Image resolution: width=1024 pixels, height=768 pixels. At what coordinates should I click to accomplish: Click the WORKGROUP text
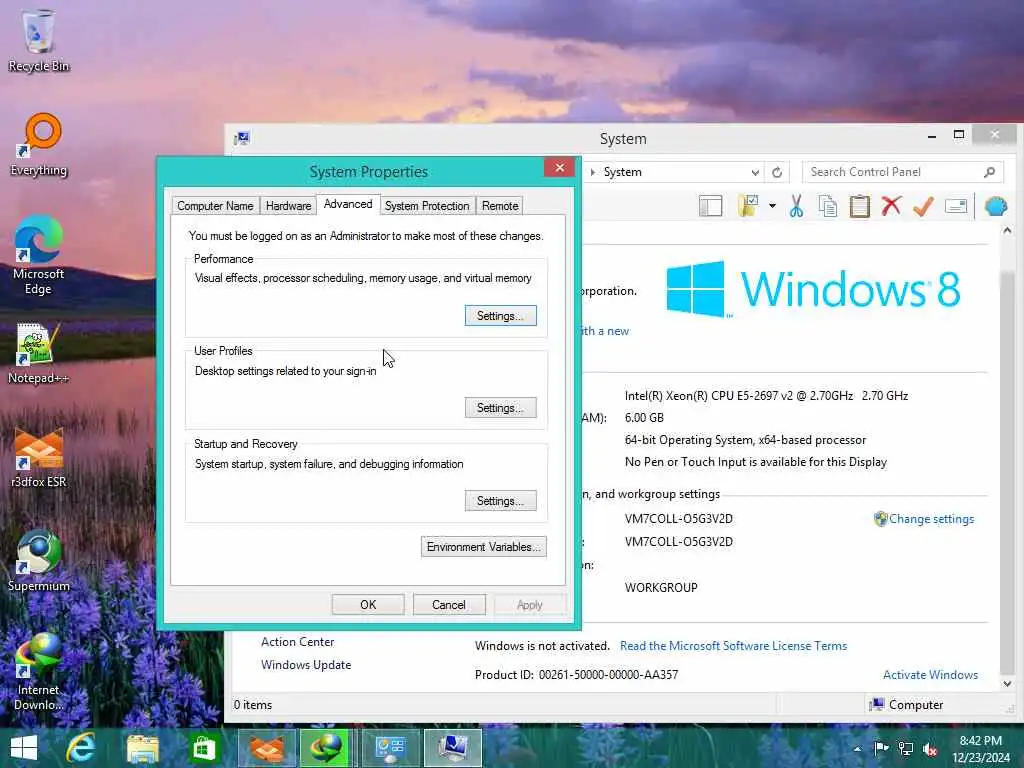coord(661,588)
